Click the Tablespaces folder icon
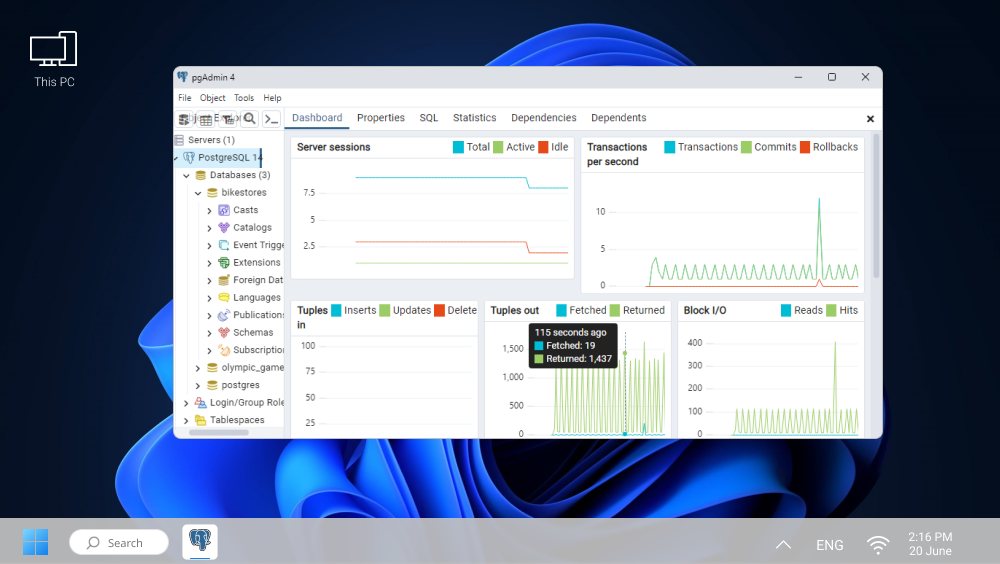1000x564 pixels. coord(201,420)
